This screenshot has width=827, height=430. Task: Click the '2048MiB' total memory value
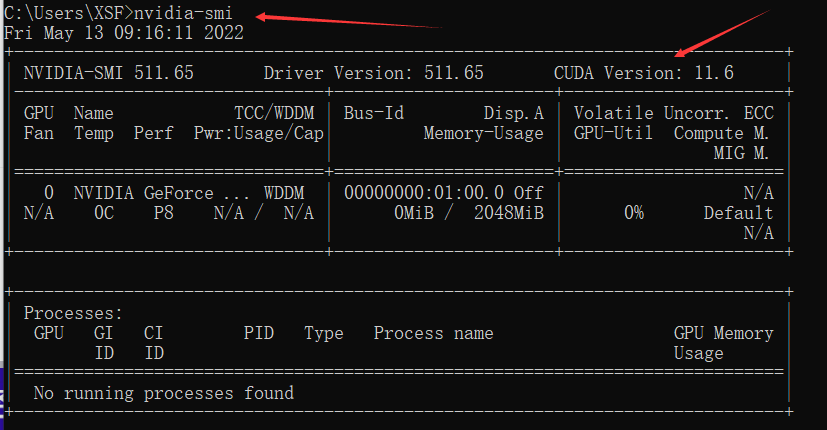[509, 213]
